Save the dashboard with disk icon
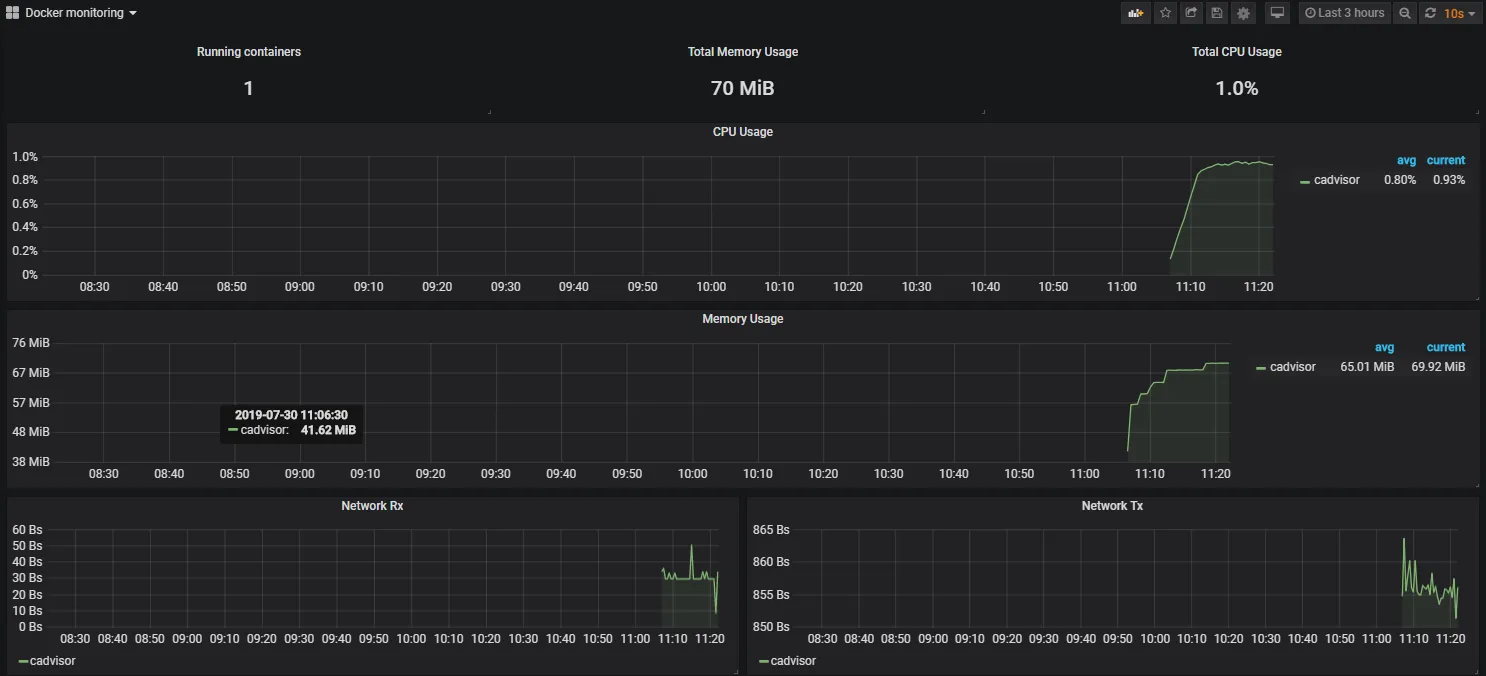This screenshot has width=1486, height=676. point(1217,13)
